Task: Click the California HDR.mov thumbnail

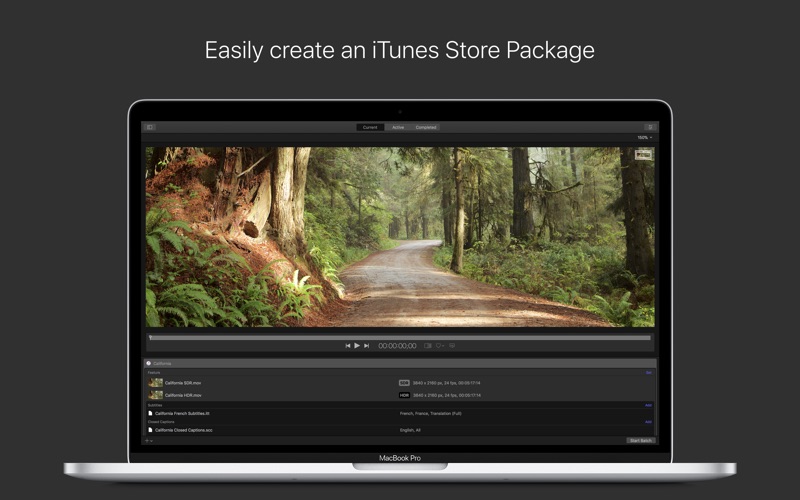Action: [156, 395]
